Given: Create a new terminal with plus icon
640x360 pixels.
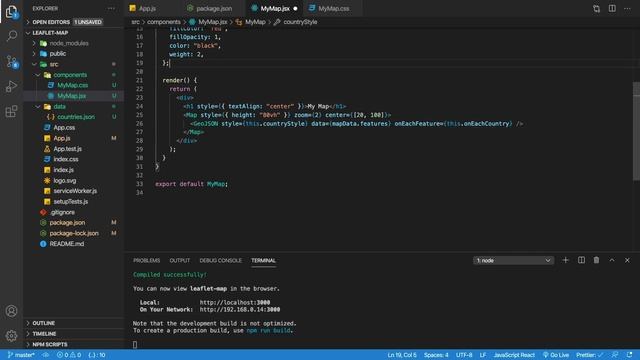Looking at the screenshot, I should tap(565, 260).
